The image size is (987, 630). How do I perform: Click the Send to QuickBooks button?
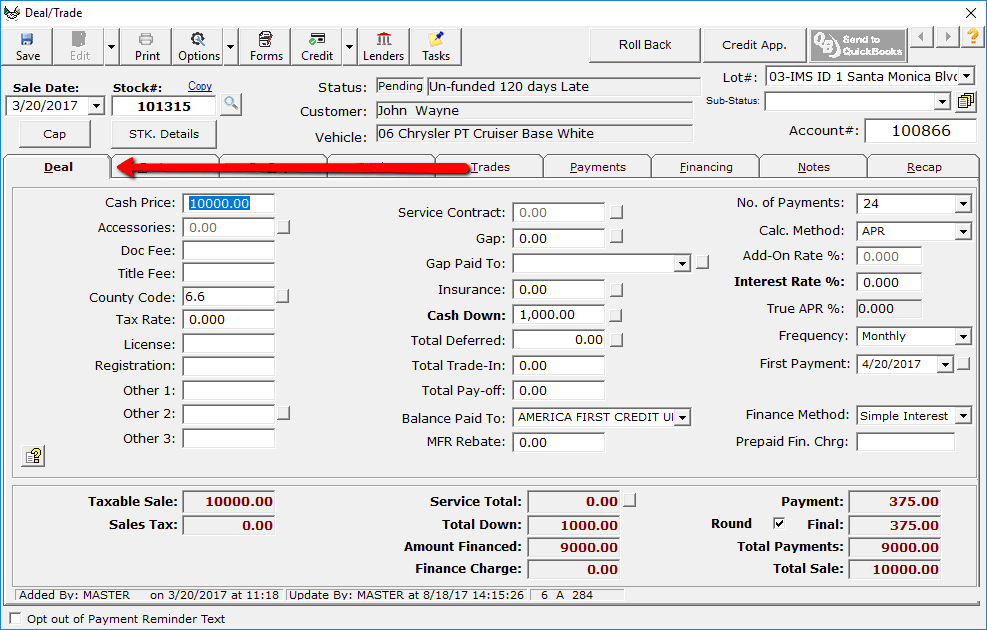pyautogui.click(x=857, y=45)
